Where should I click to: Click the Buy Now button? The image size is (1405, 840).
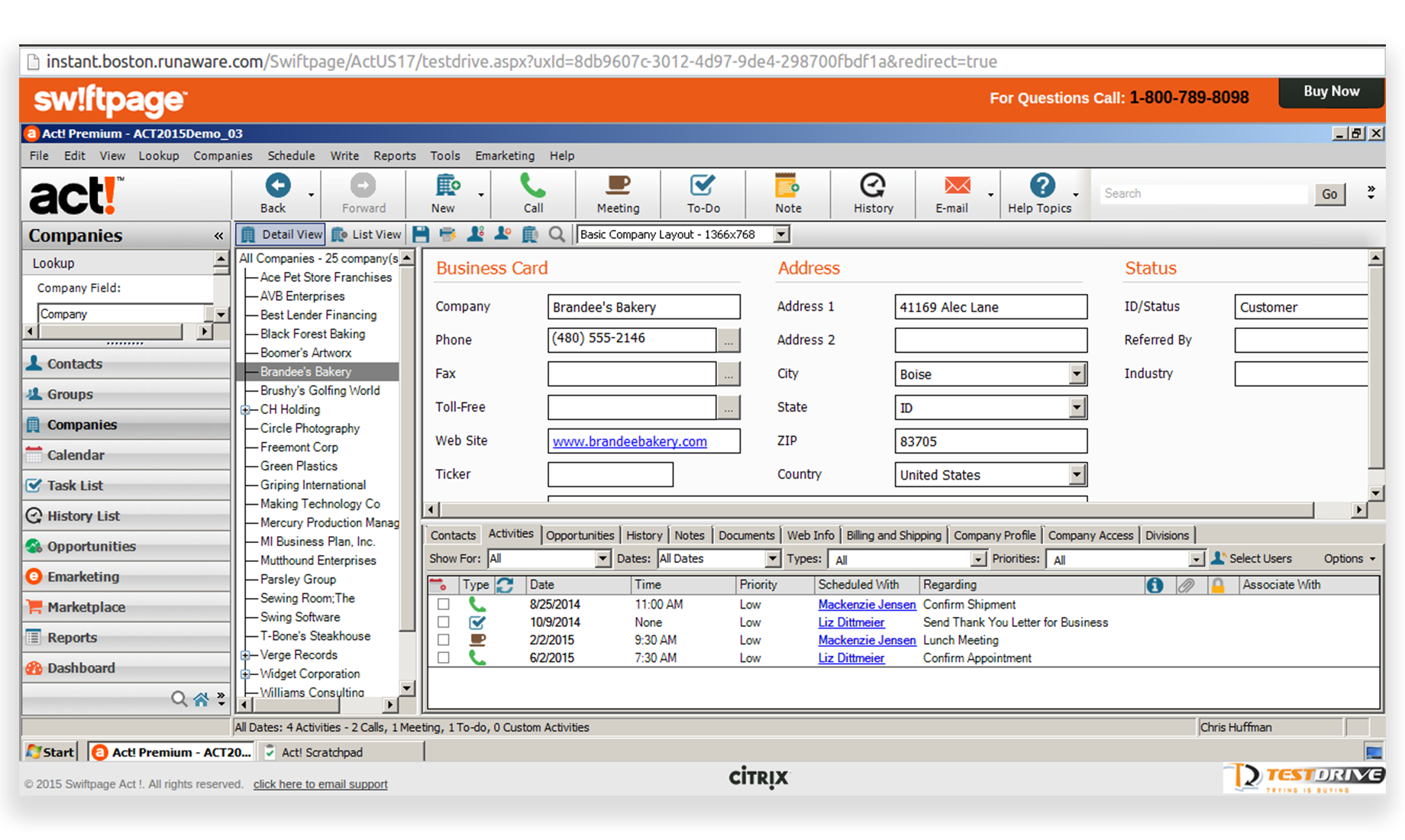1331,92
